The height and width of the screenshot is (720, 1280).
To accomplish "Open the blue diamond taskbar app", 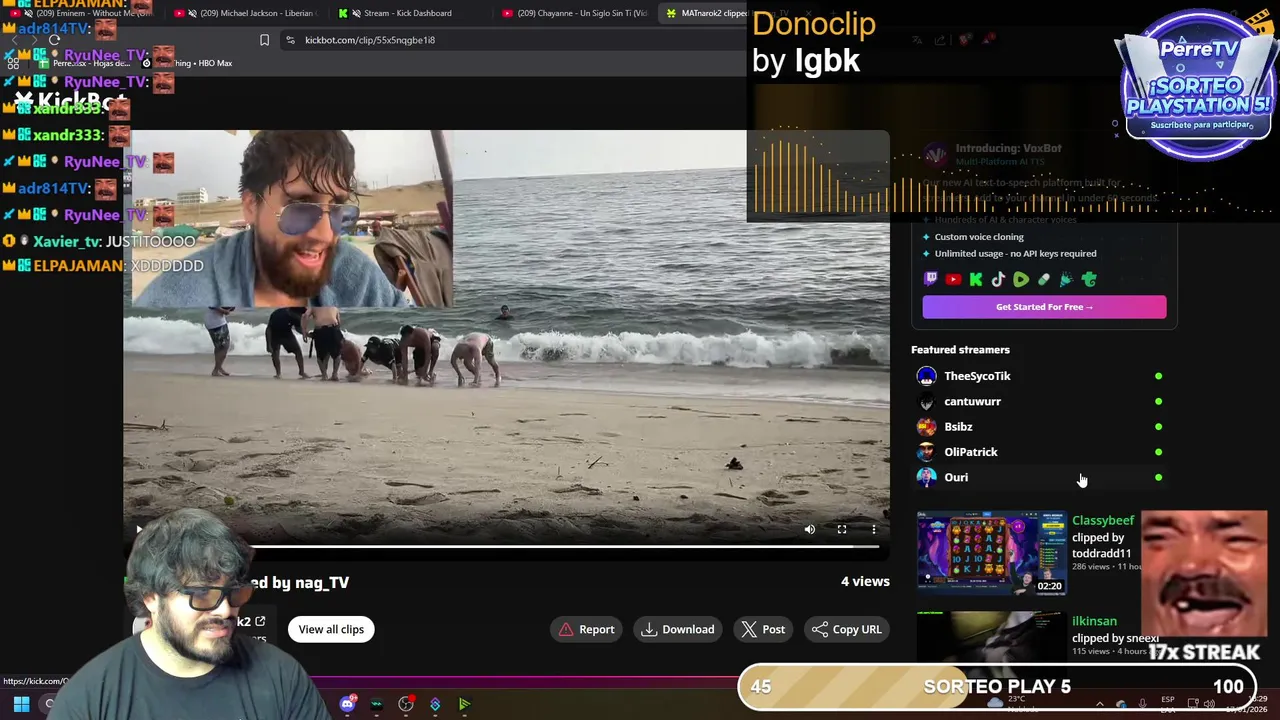I will [435, 704].
